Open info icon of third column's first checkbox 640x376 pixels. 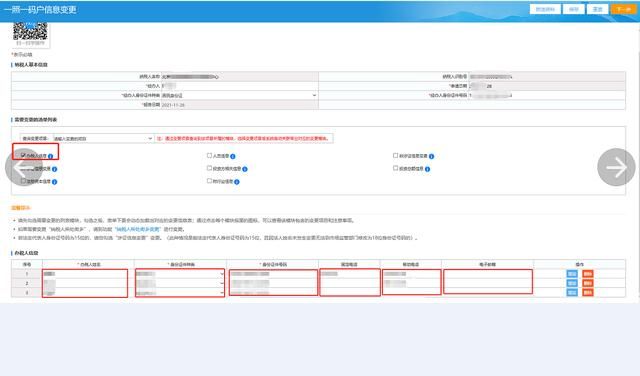coord(431,156)
